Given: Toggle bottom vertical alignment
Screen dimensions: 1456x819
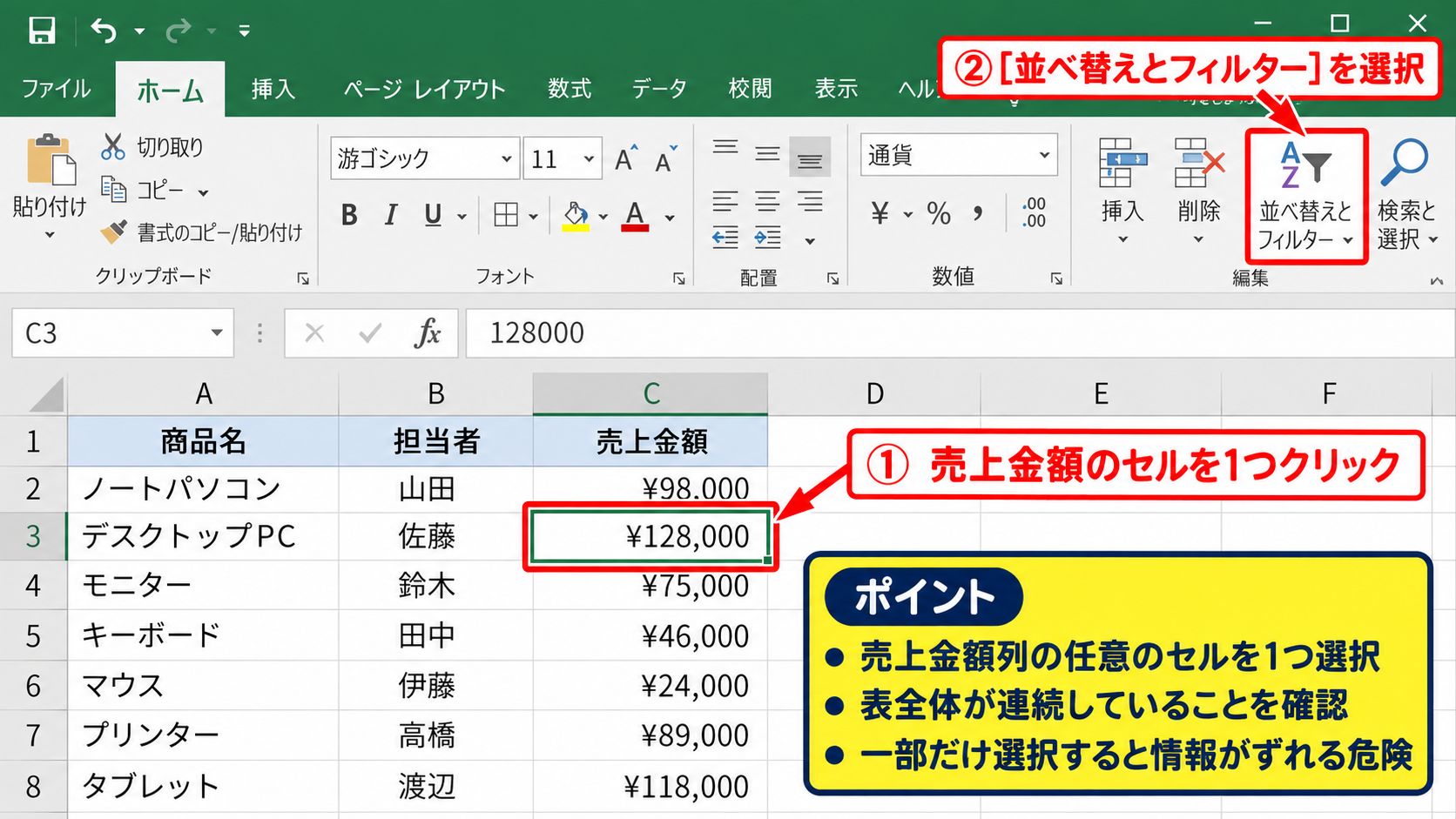Looking at the screenshot, I should 810,158.
